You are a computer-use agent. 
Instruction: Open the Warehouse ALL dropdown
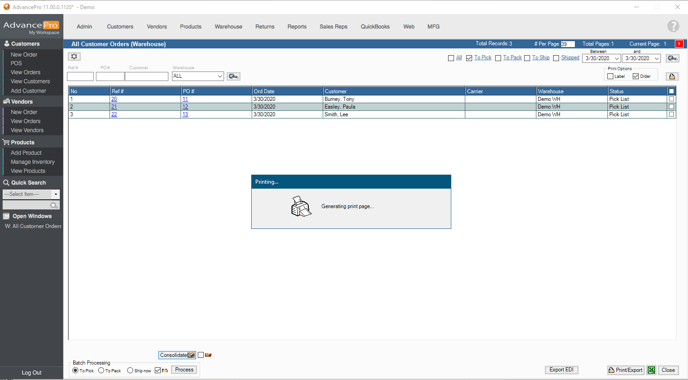[198, 76]
